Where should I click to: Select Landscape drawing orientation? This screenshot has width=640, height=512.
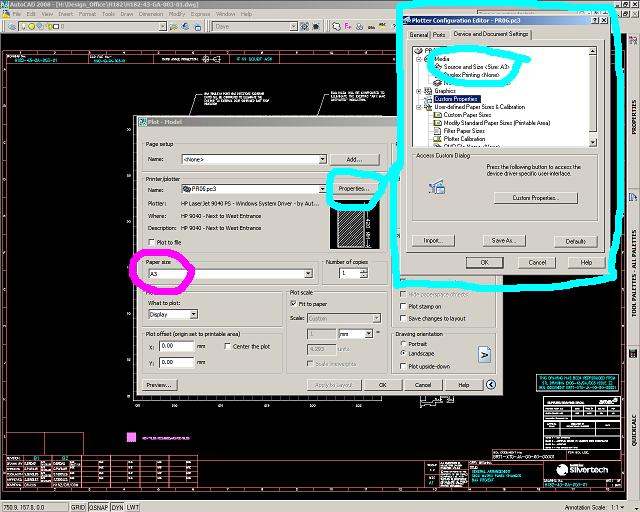tap(403, 353)
